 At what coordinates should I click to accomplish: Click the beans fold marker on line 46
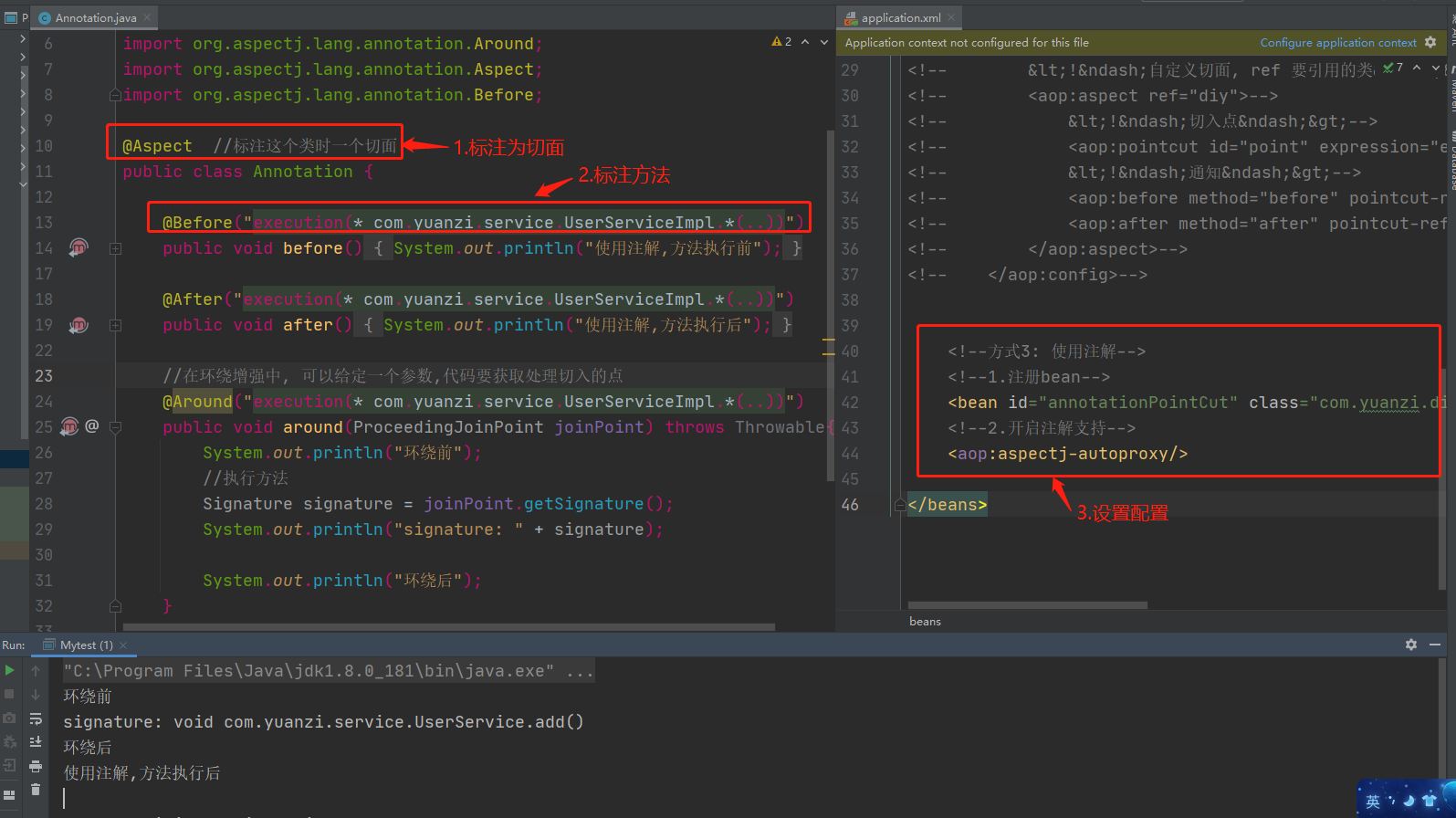pyautogui.click(x=900, y=505)
